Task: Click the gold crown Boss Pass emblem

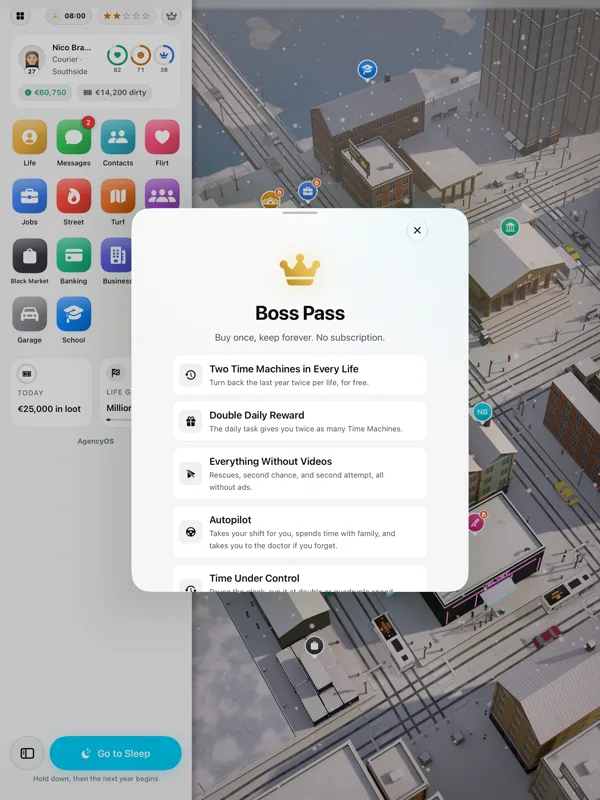Action: [x=300, y=269]
